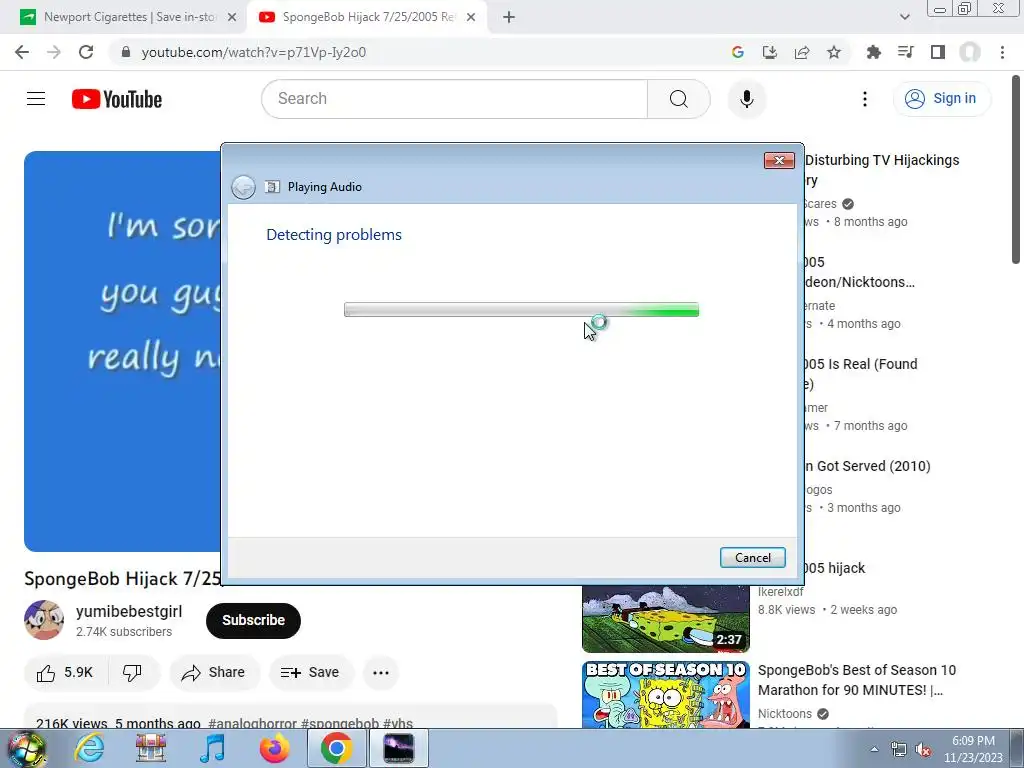Screen dimensions: 1024x768
Task: Launch Firefox from taskbar
Action: coord(274,748)
